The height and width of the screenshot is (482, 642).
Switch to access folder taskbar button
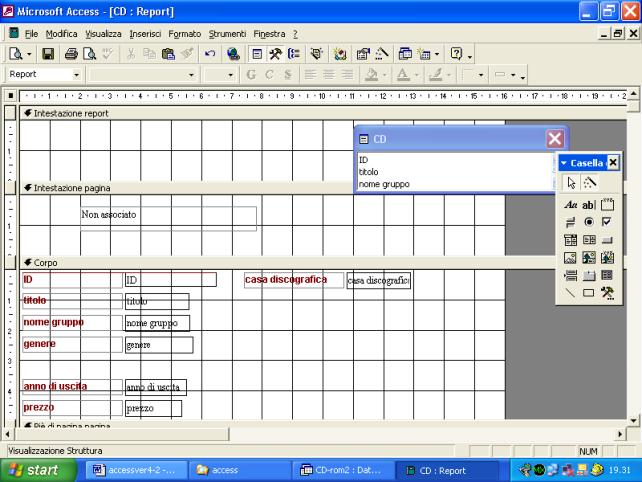click(x=240, y=470)
